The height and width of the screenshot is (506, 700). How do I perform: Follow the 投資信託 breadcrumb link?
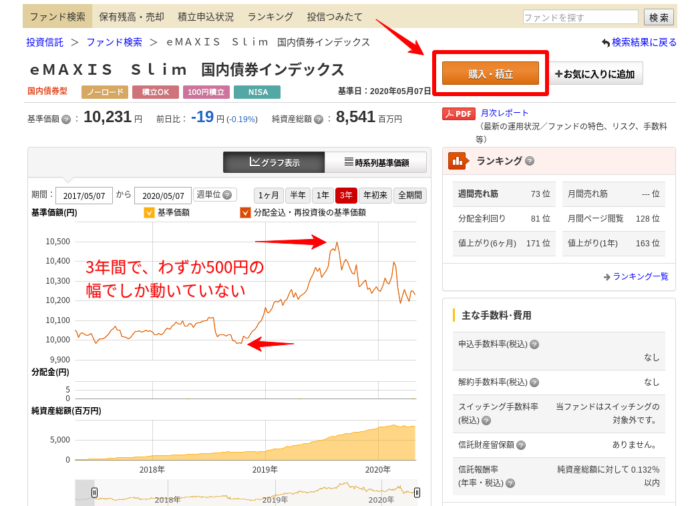click(45, 42)
